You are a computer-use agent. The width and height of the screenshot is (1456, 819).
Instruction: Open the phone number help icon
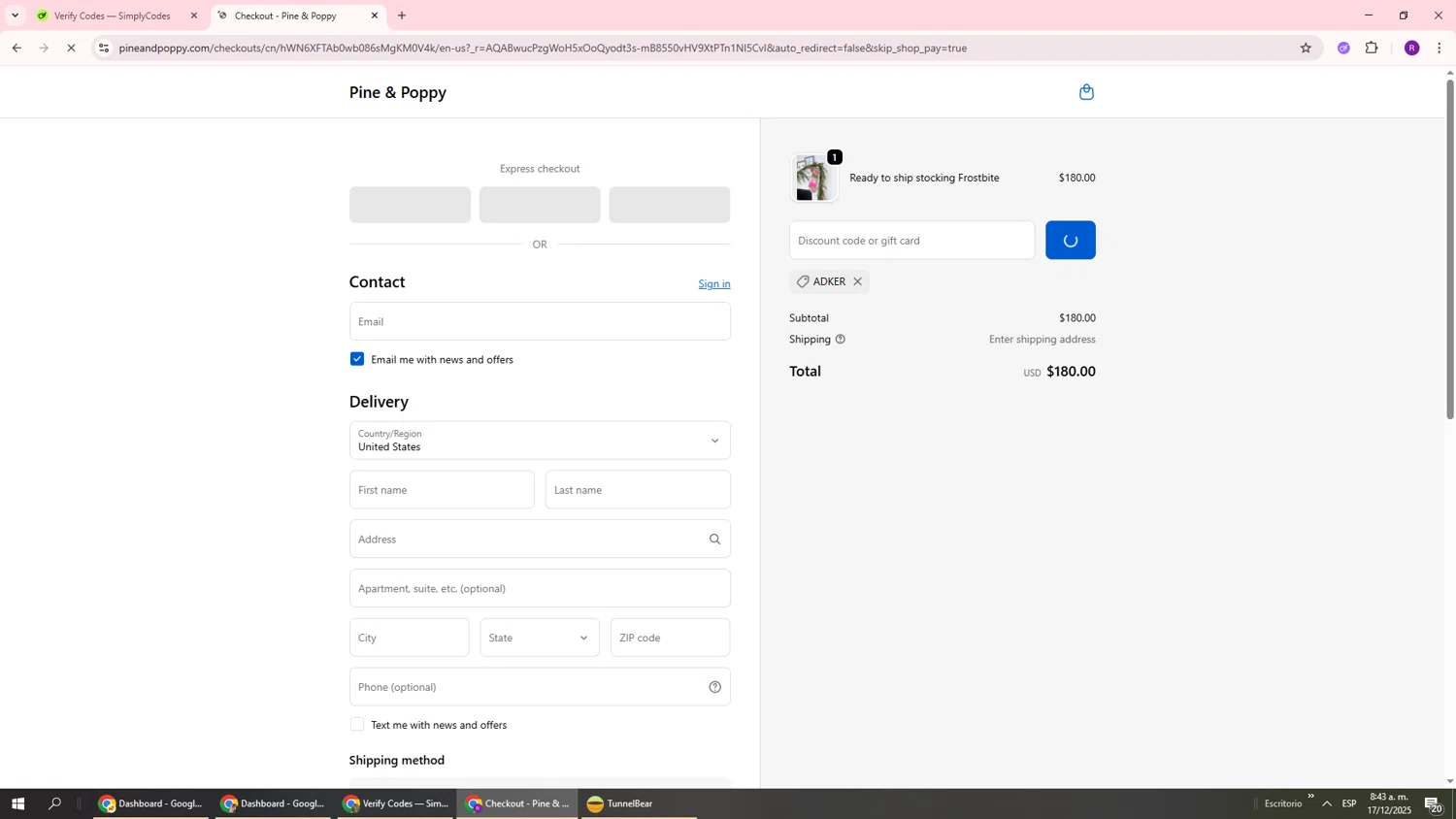pos(715,687)
